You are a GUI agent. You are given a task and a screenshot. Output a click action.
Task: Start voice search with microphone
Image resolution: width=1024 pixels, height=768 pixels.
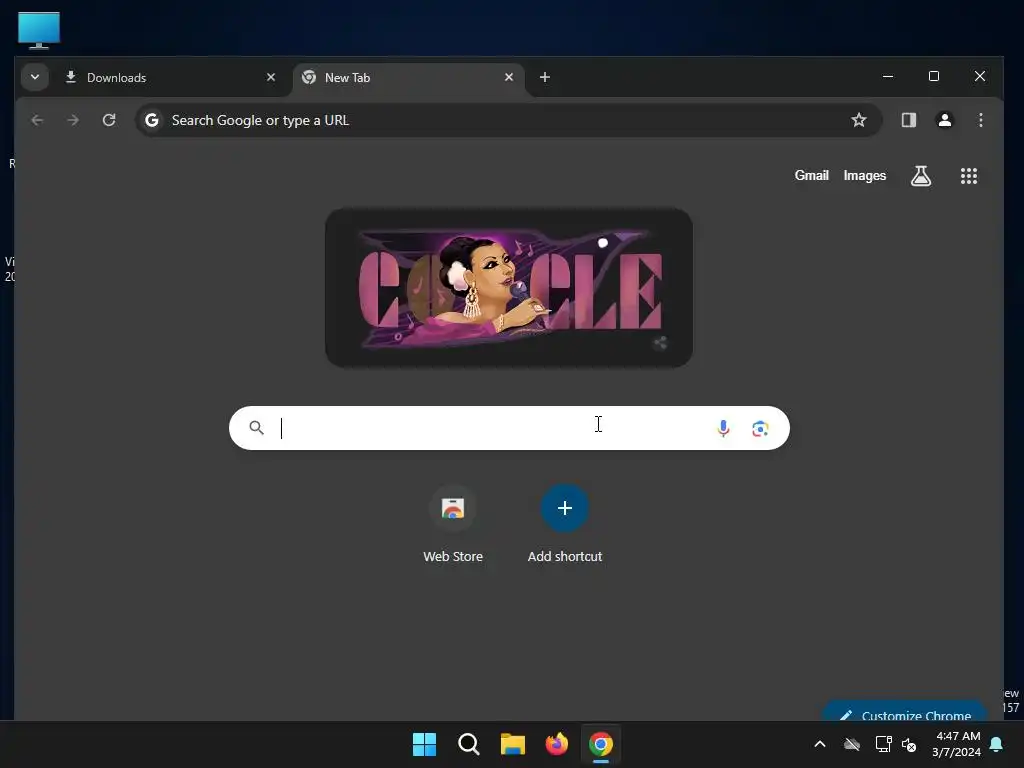(723, 428)
